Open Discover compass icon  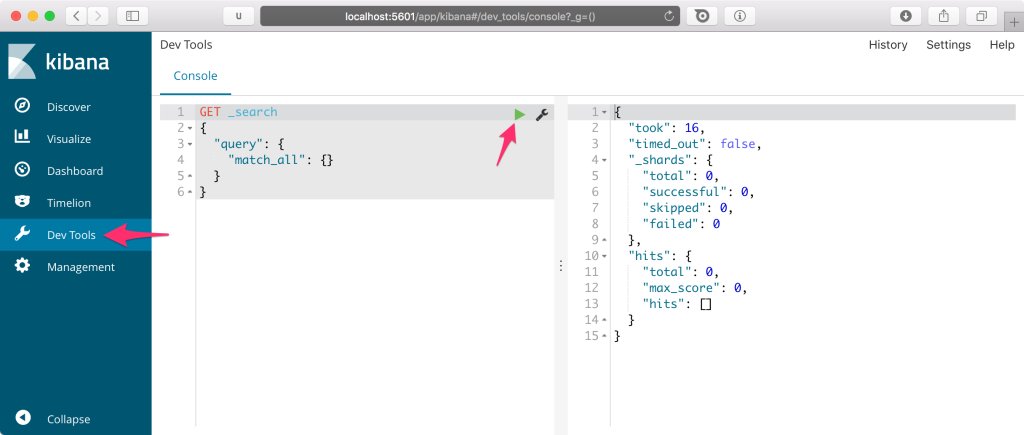click(x=22, y=106)
